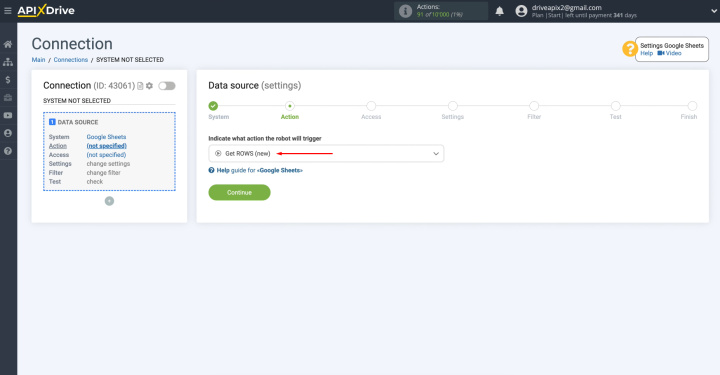Open the YouTube video icon in sidebar
This screenshot has height=375, width=720.
pos(8,115)
